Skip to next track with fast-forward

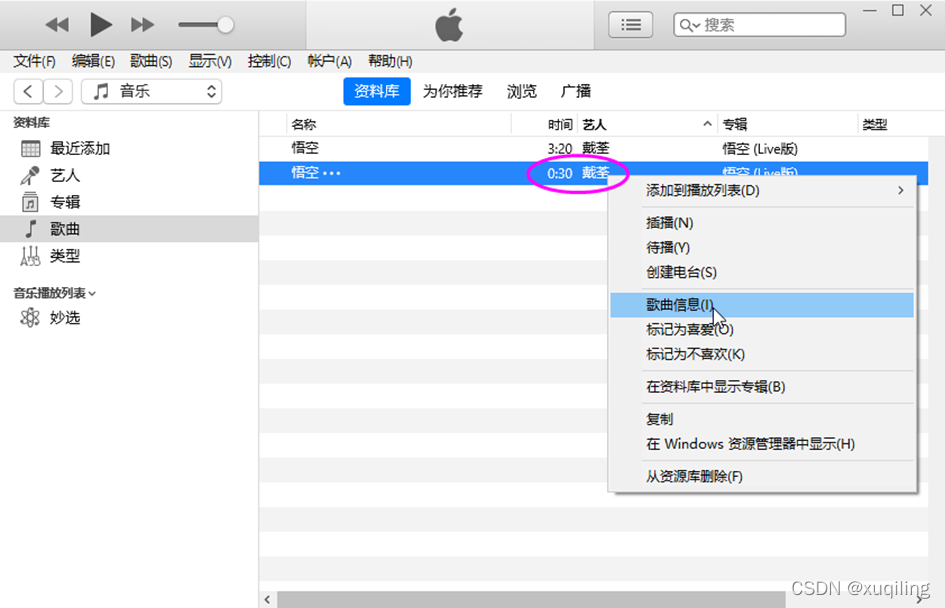pos(142,25)
